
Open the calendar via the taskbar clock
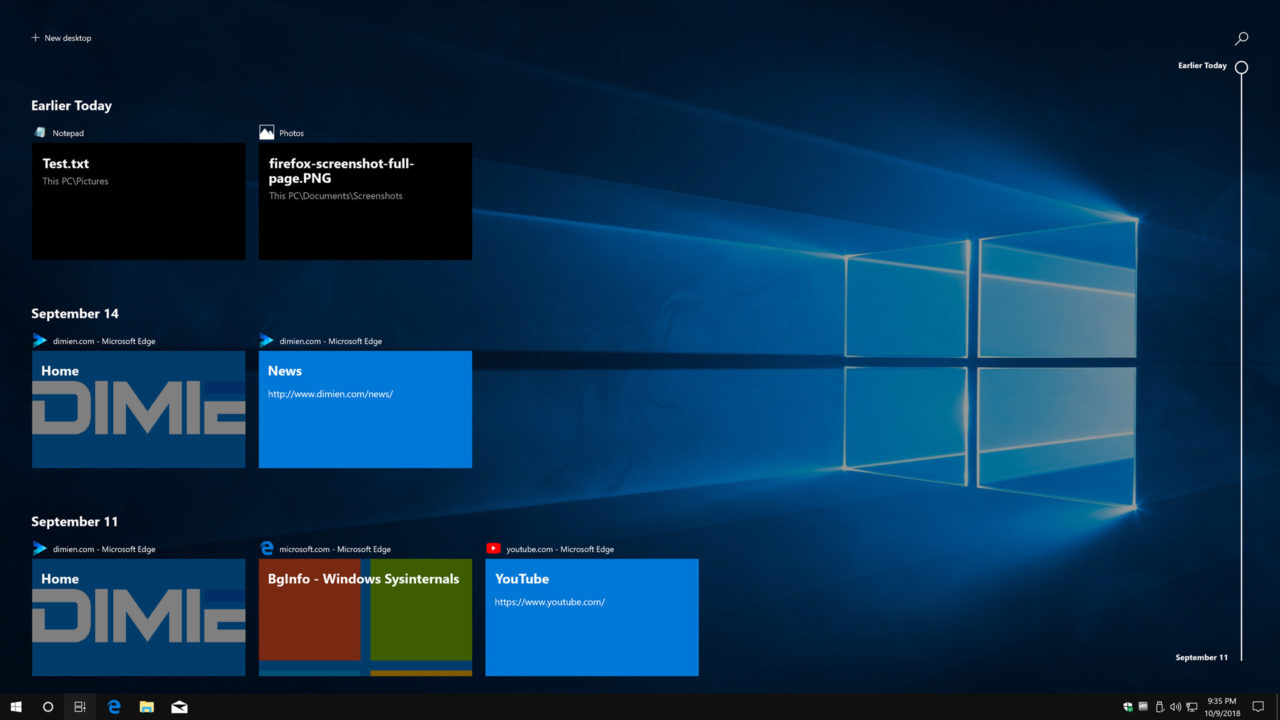1223,707
